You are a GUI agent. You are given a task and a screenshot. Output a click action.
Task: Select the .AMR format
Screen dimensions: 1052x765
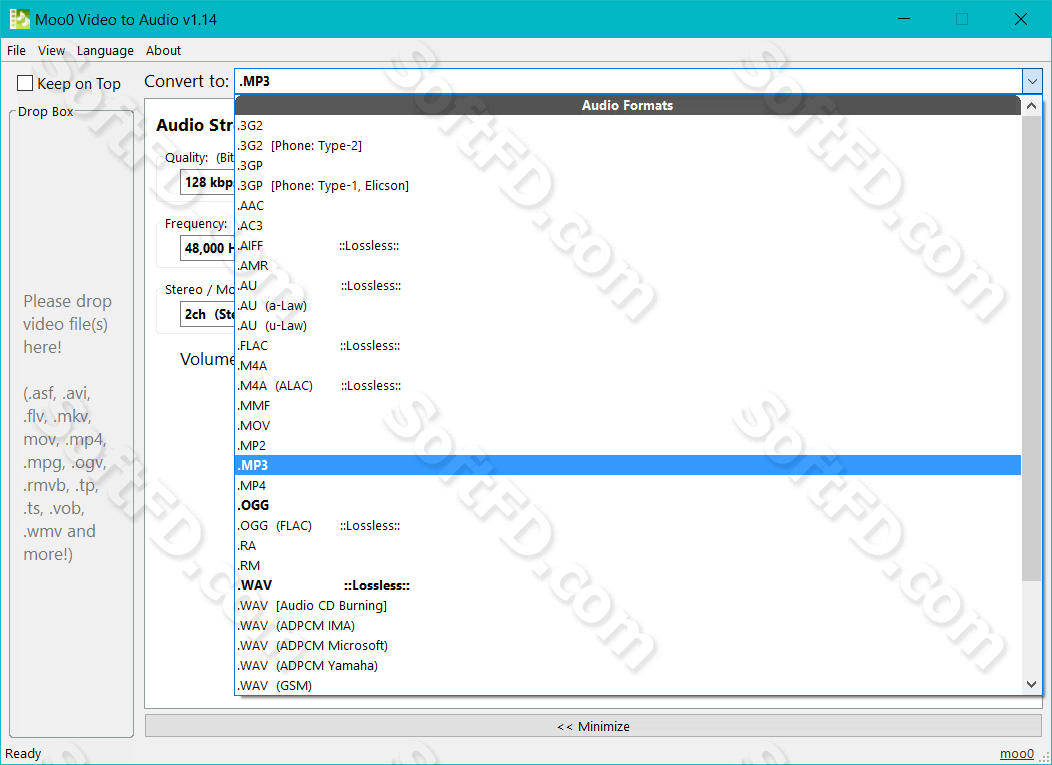click(628, 266)
